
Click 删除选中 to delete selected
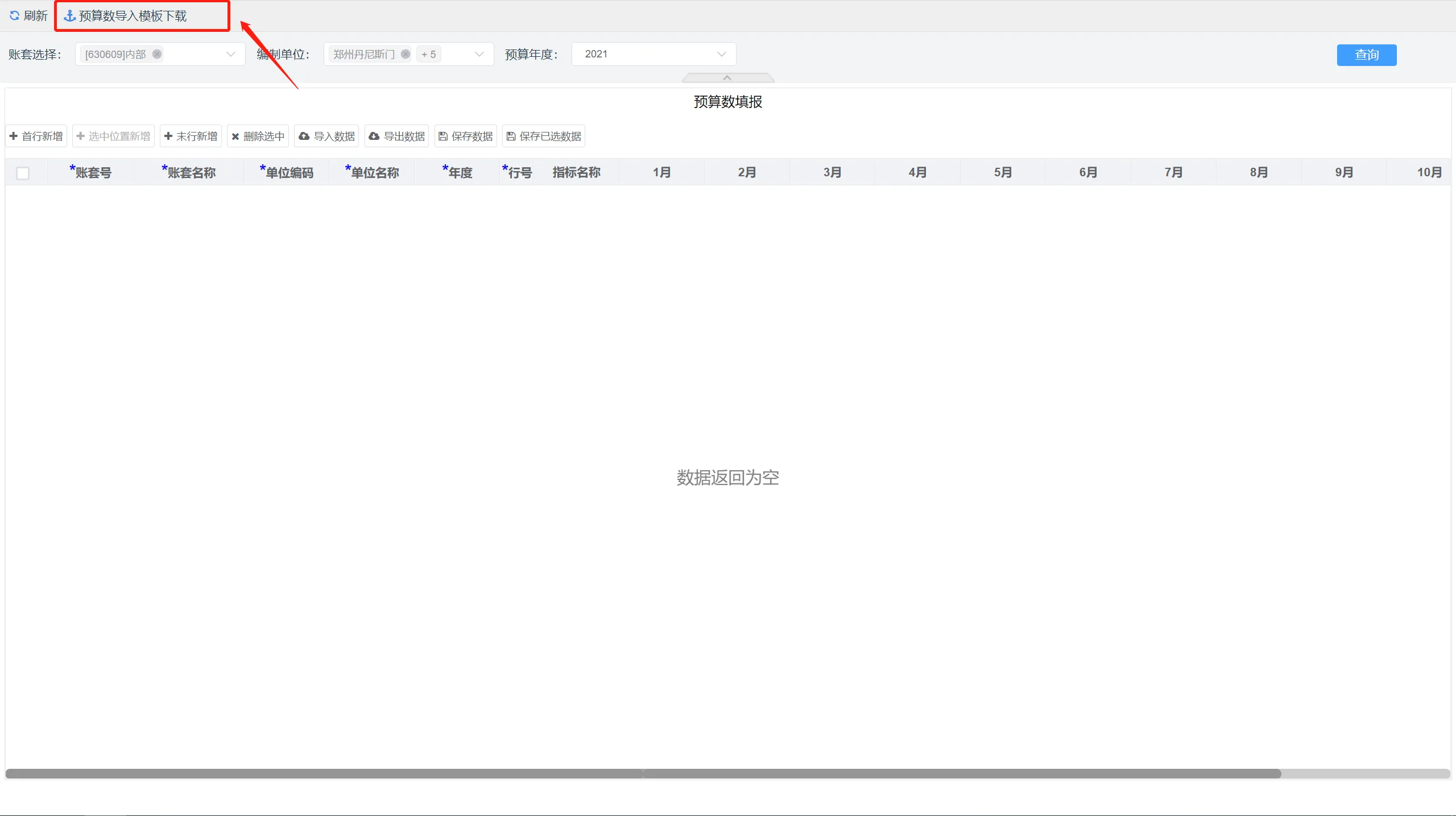(258, 136)
